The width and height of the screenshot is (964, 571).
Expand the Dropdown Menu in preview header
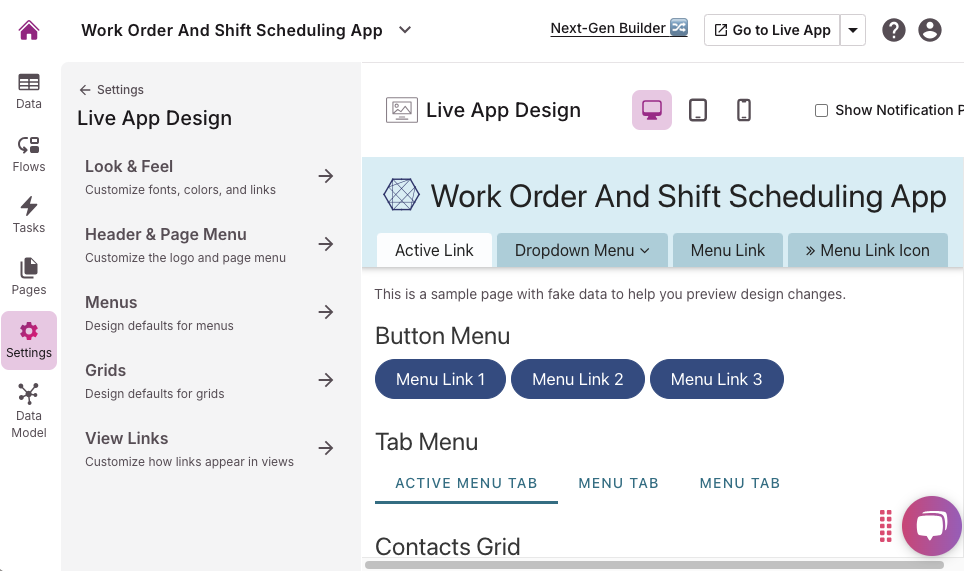tap(582, 250)
